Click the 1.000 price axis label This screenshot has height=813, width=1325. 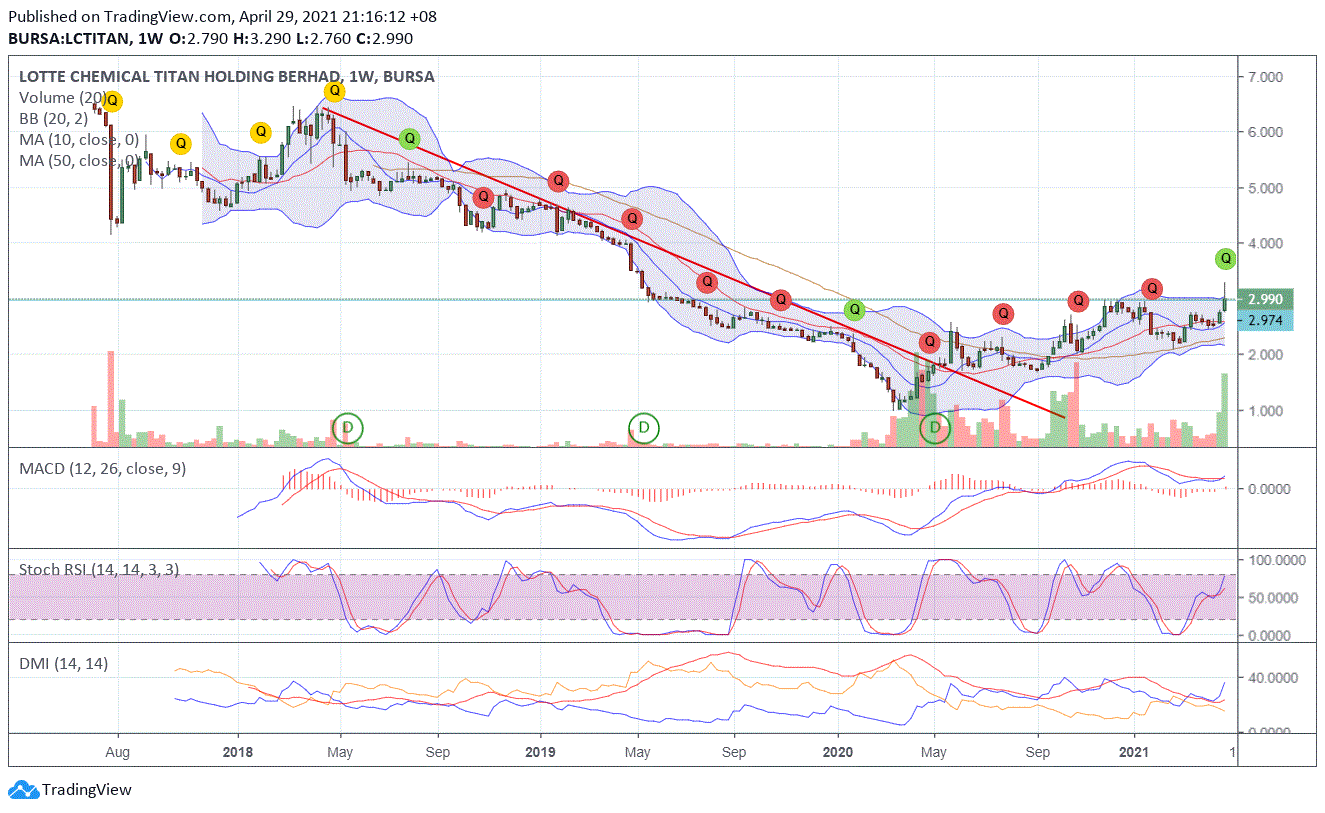click(x=1265, y=411)
